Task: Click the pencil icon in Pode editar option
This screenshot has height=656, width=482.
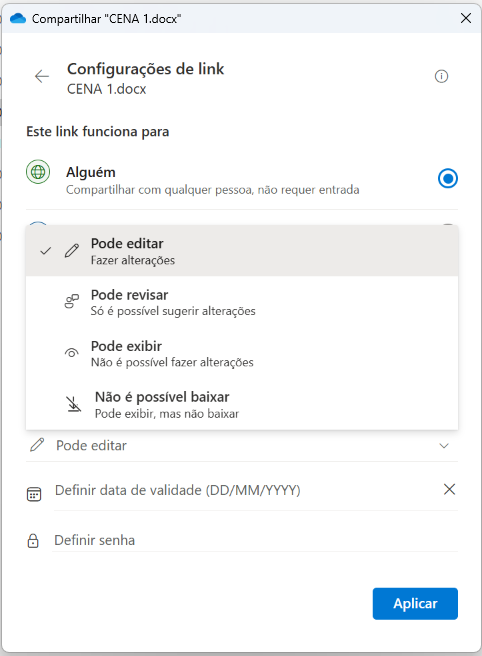Action: coord(72,251)
